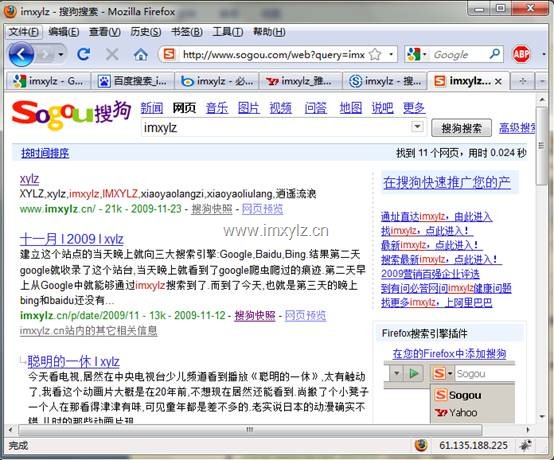Image resolution: width=554 pixels, height=460 pixels.
Task: Open the 说吧 category link
Action: (x=382, y=108)
